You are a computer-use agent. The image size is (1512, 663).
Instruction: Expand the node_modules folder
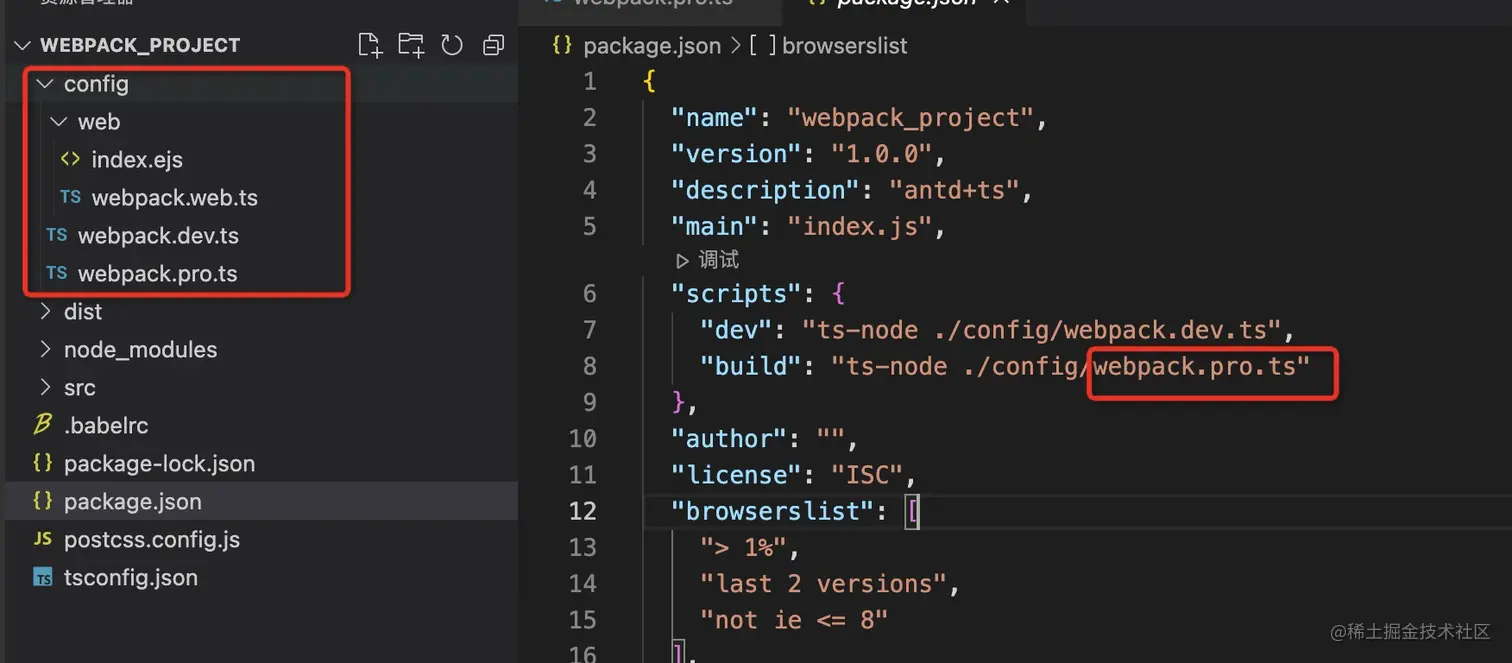pyautogui.click(x=44, y=350)
